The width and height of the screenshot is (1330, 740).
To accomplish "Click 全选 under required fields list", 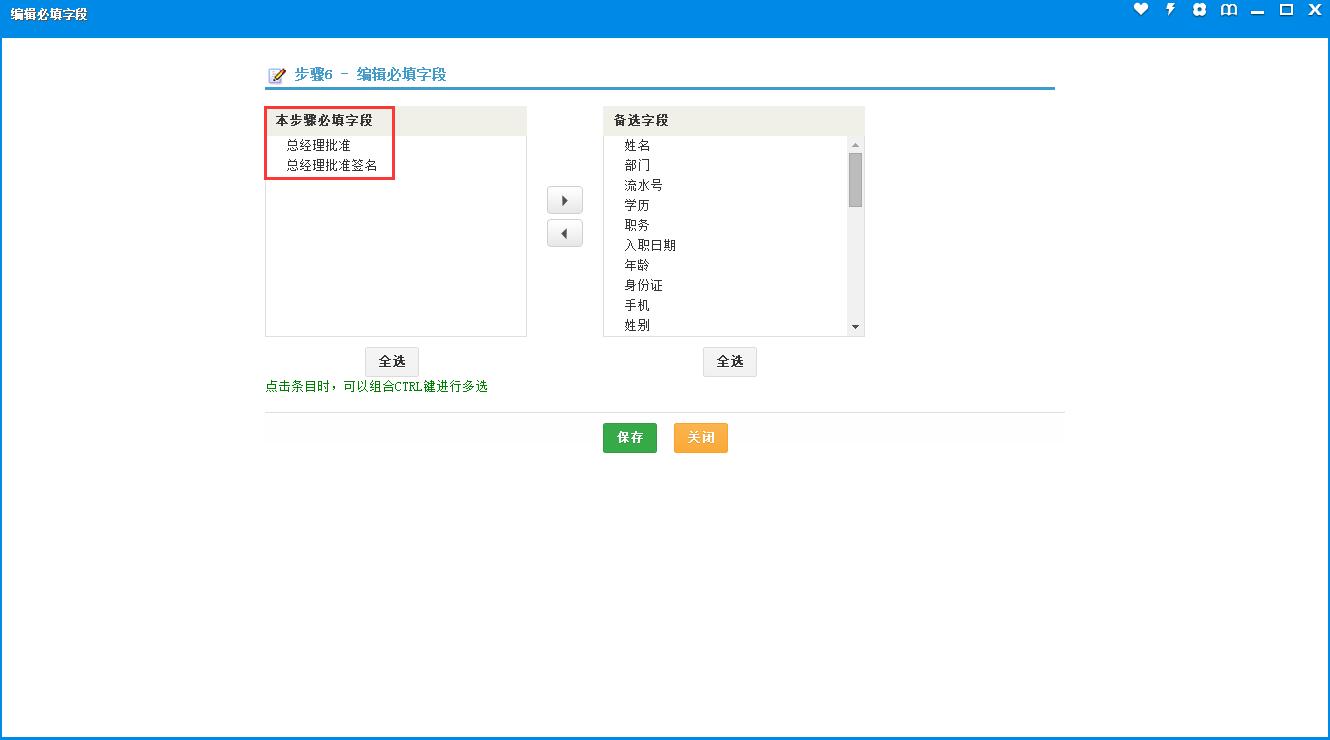I will click(x=392, y=361).
